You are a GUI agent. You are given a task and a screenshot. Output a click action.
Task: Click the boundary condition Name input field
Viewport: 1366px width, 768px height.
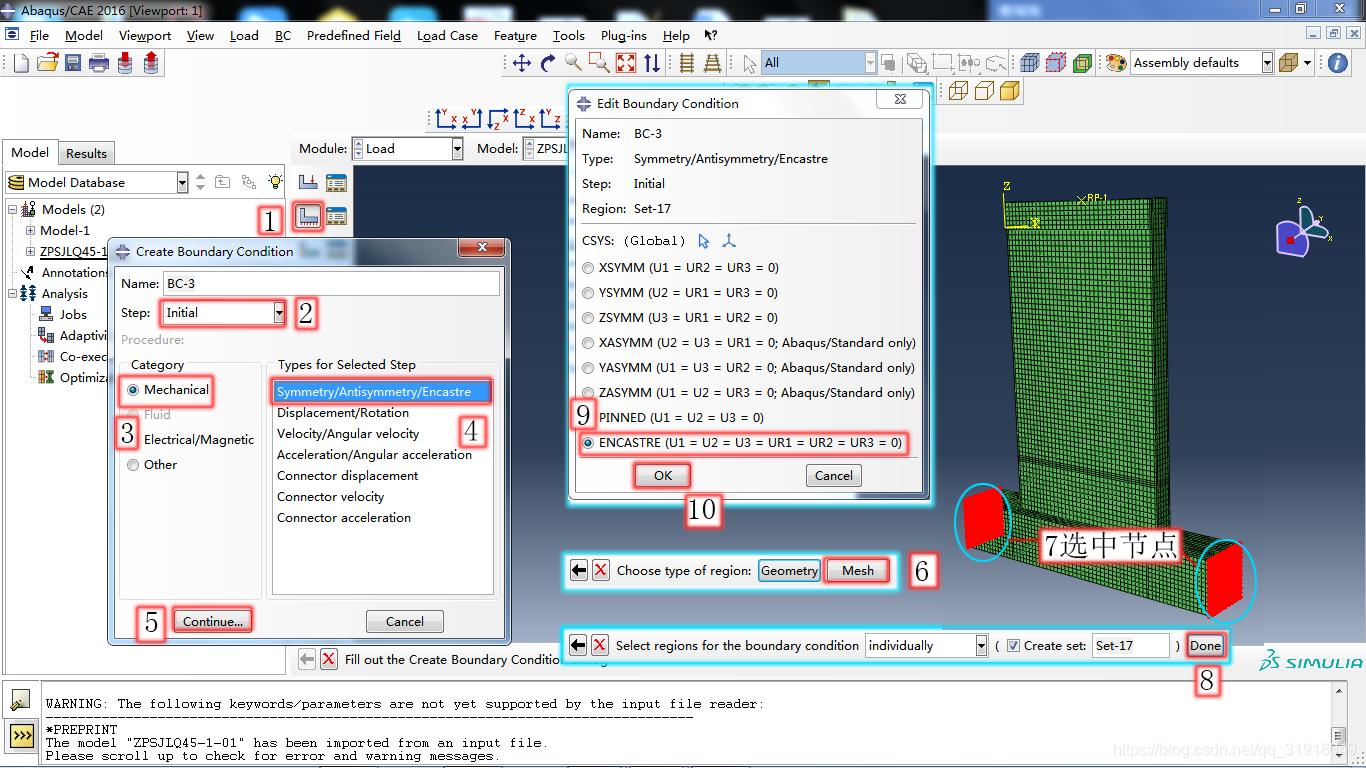[x=330, y=284]
